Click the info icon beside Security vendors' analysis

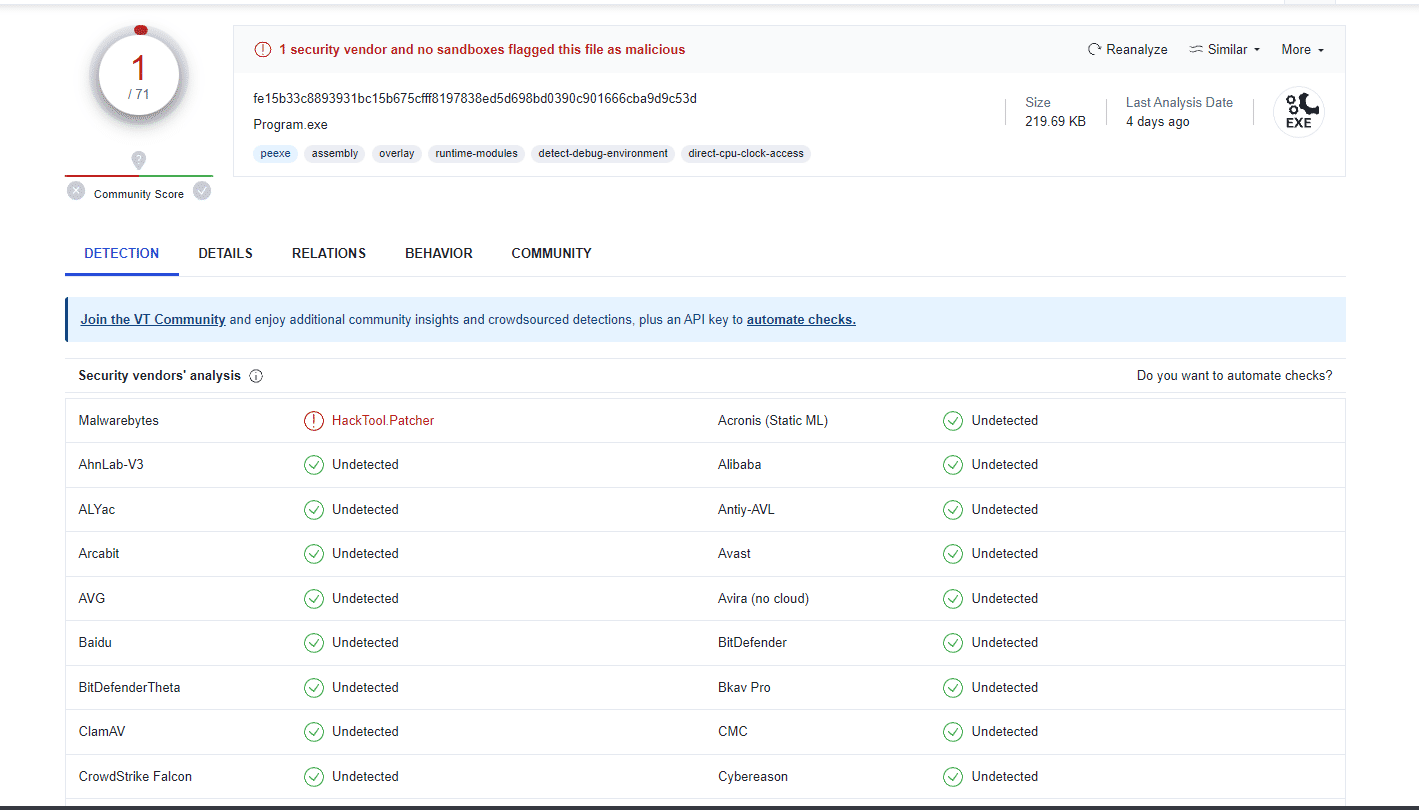[256, 376]
